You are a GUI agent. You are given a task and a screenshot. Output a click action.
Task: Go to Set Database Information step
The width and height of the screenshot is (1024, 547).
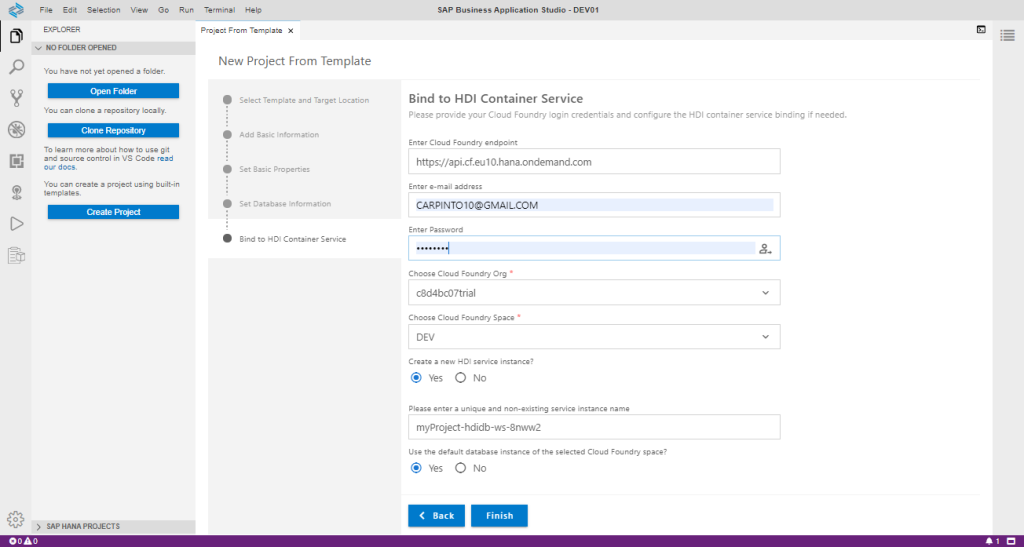(x=285, y=204)
